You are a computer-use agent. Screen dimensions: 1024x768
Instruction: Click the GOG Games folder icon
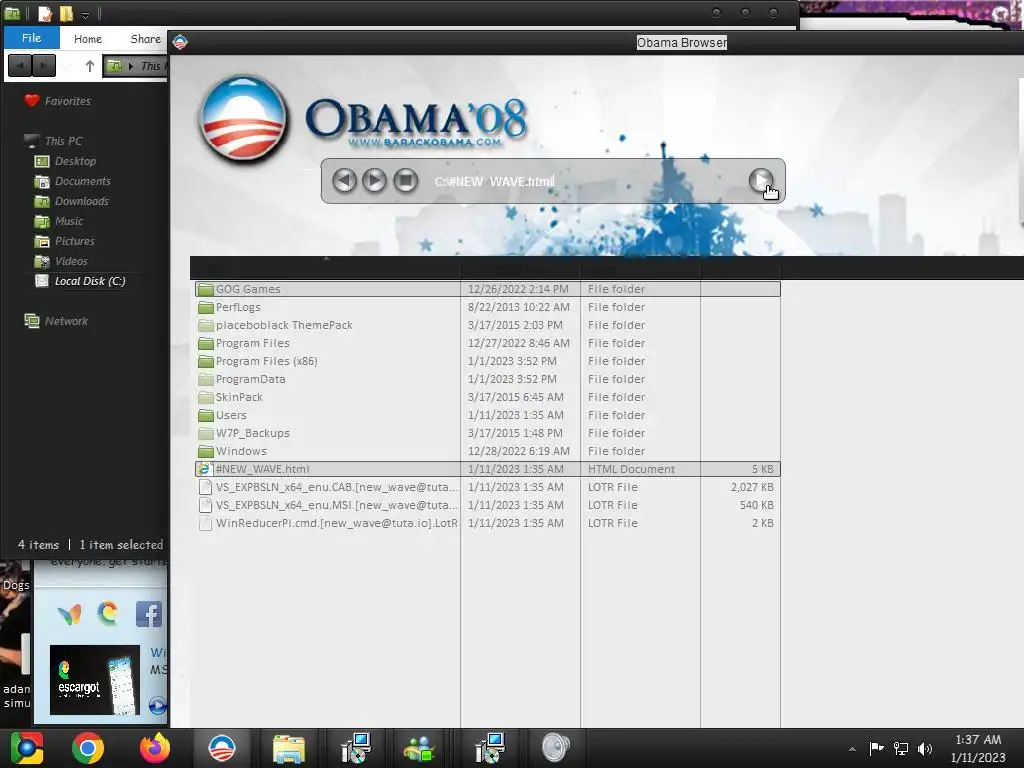coord(206,289)
